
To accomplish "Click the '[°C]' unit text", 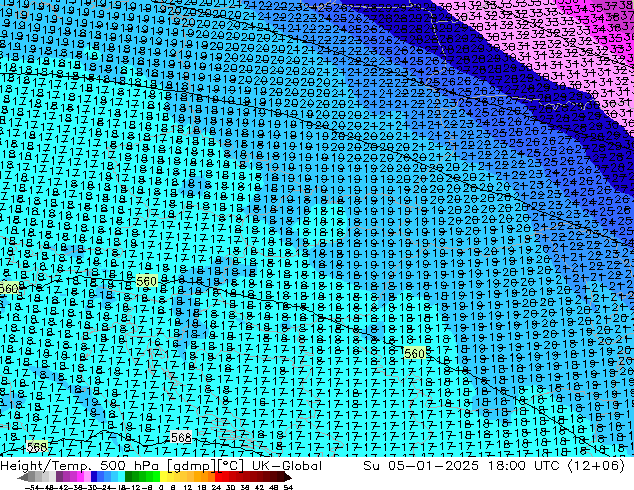I will coord(230,466).
